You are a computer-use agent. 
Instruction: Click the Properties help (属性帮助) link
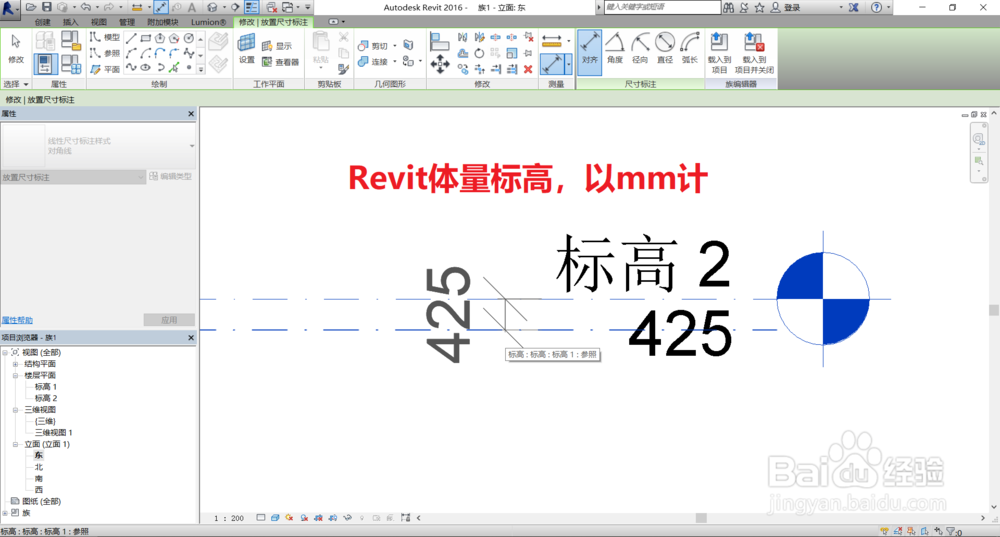click(17, 320)
